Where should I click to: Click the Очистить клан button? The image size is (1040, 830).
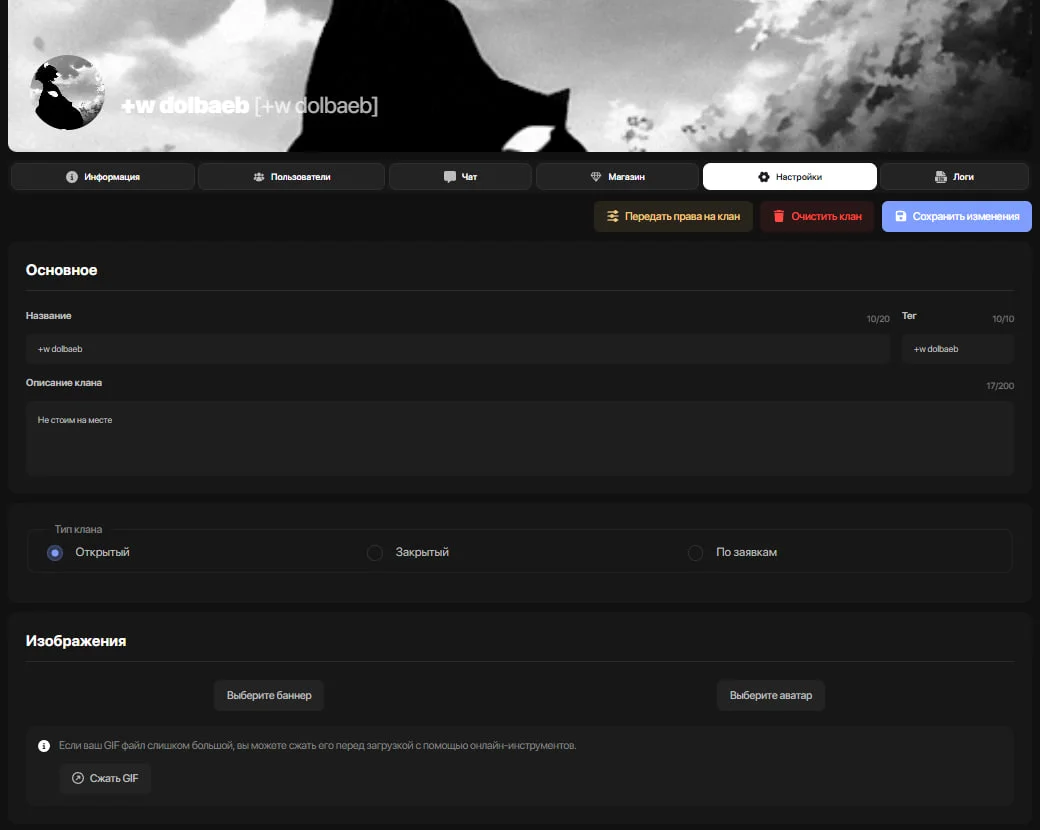(817, 216)
